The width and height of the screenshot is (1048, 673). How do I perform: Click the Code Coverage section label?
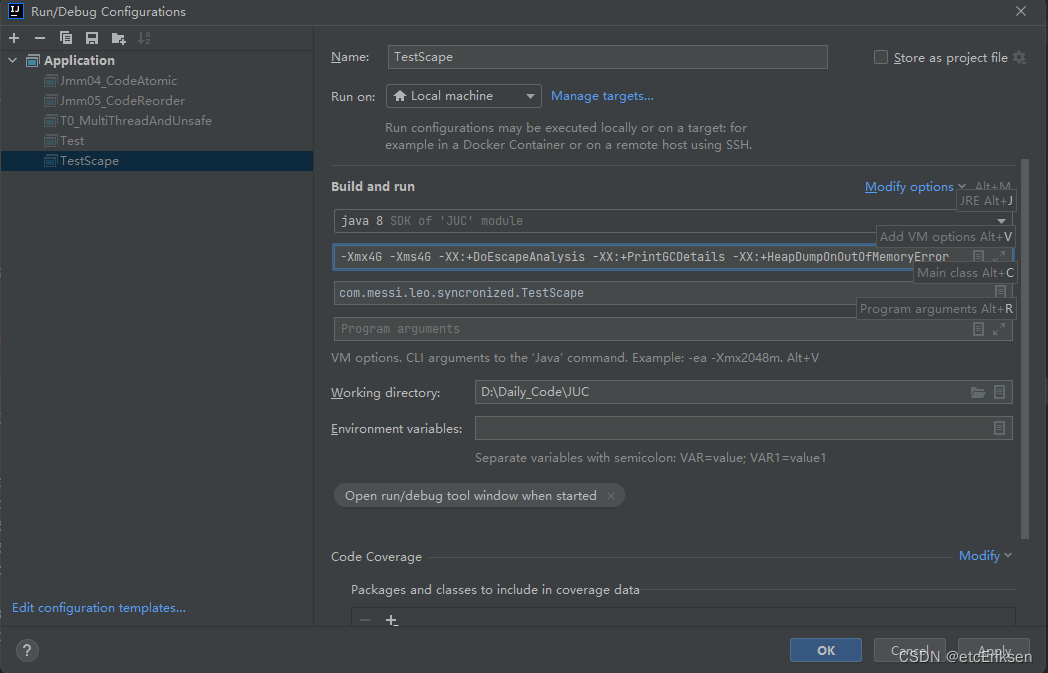pos(376,557)
